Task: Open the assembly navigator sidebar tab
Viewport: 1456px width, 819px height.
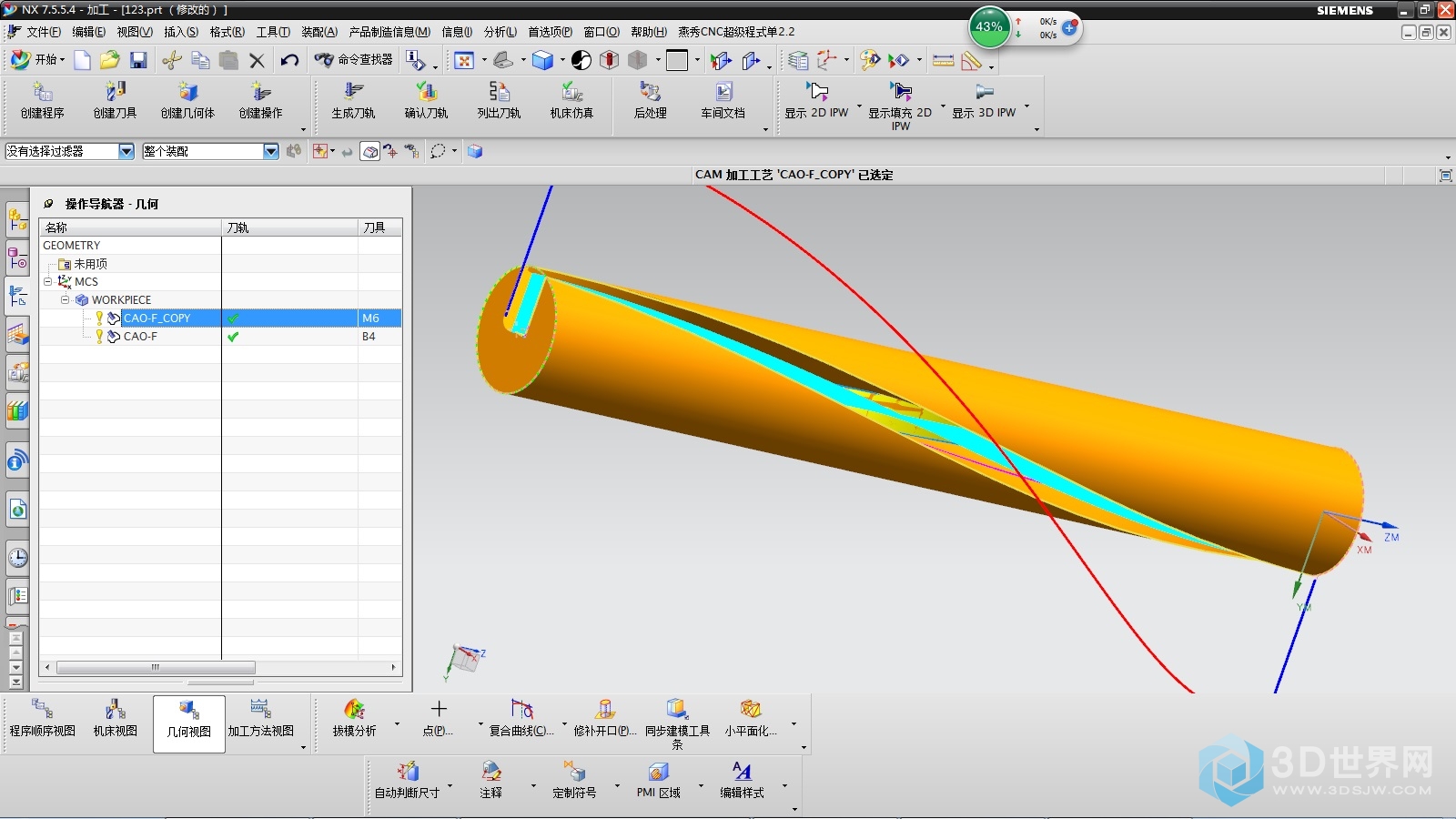Action: pos(17,219)
